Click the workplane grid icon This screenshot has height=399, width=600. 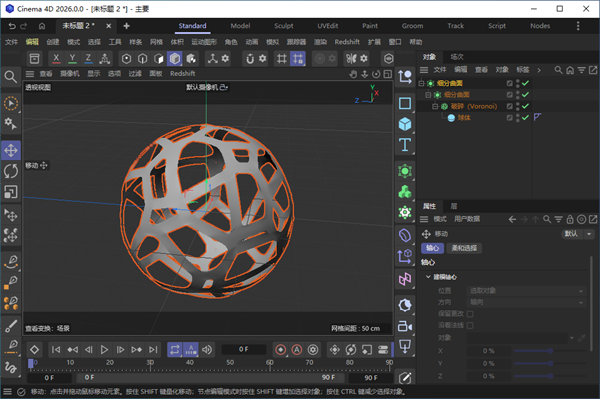282,59
